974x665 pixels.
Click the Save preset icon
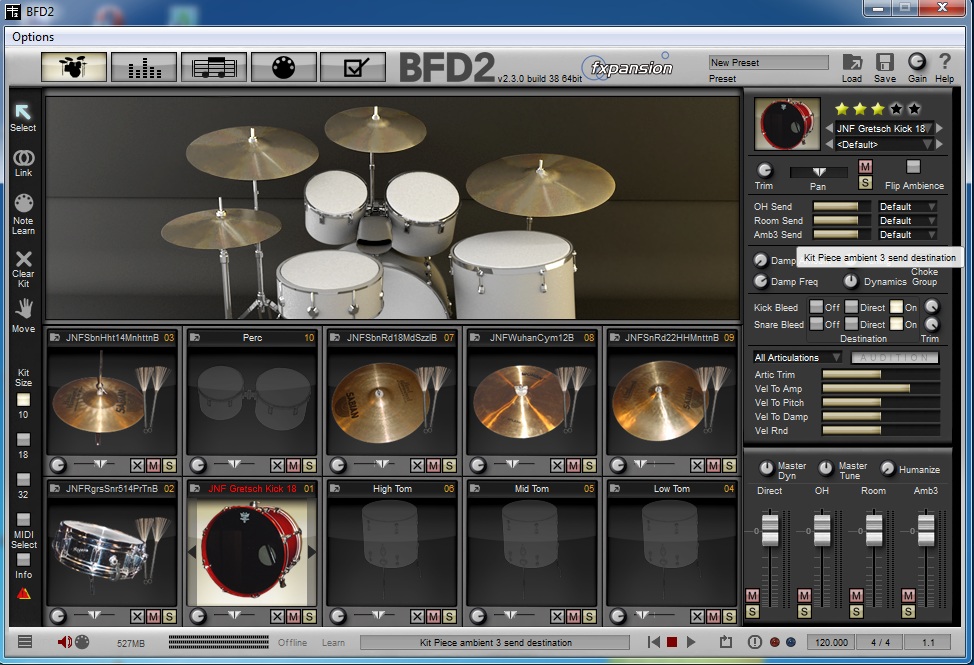885,62
